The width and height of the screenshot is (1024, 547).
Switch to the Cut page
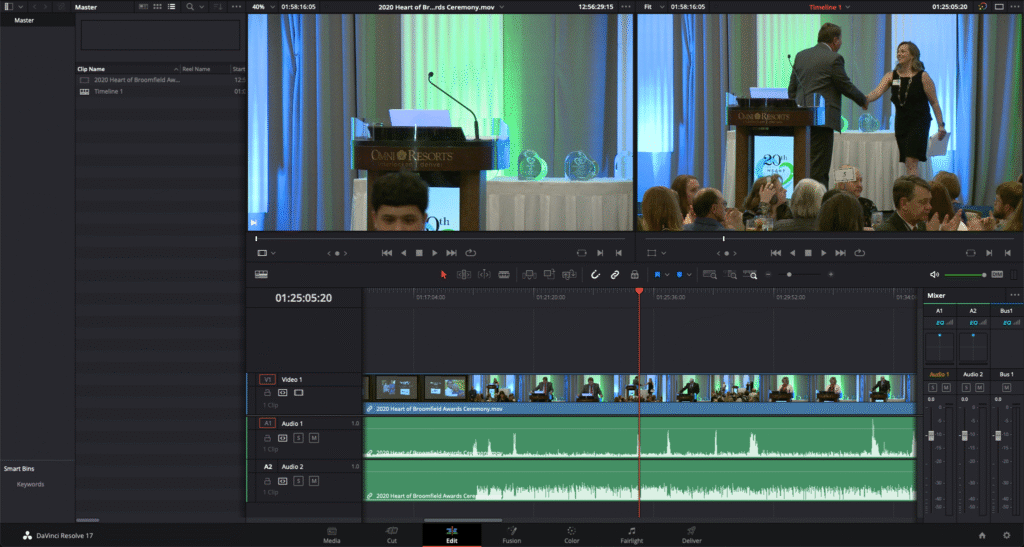point(391,535)
